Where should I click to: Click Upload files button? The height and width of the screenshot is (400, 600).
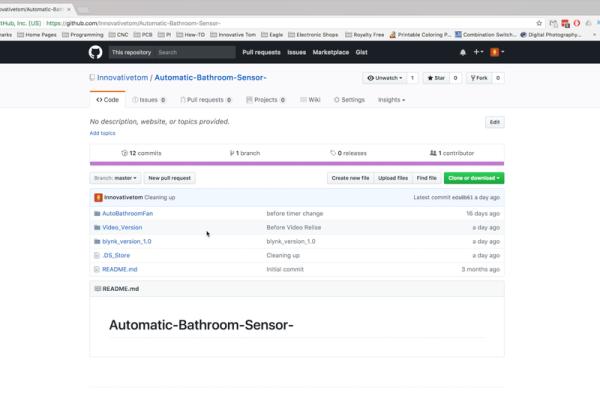click(393, 178)
